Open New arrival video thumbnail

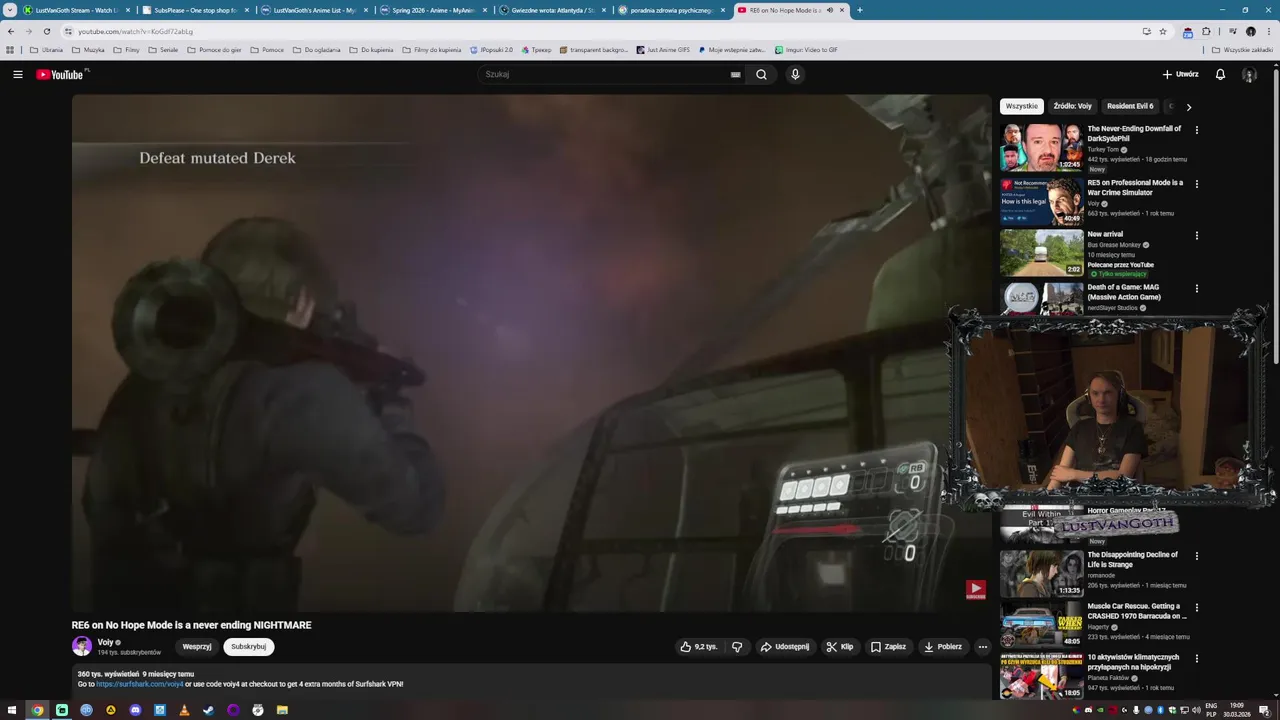1041,253
